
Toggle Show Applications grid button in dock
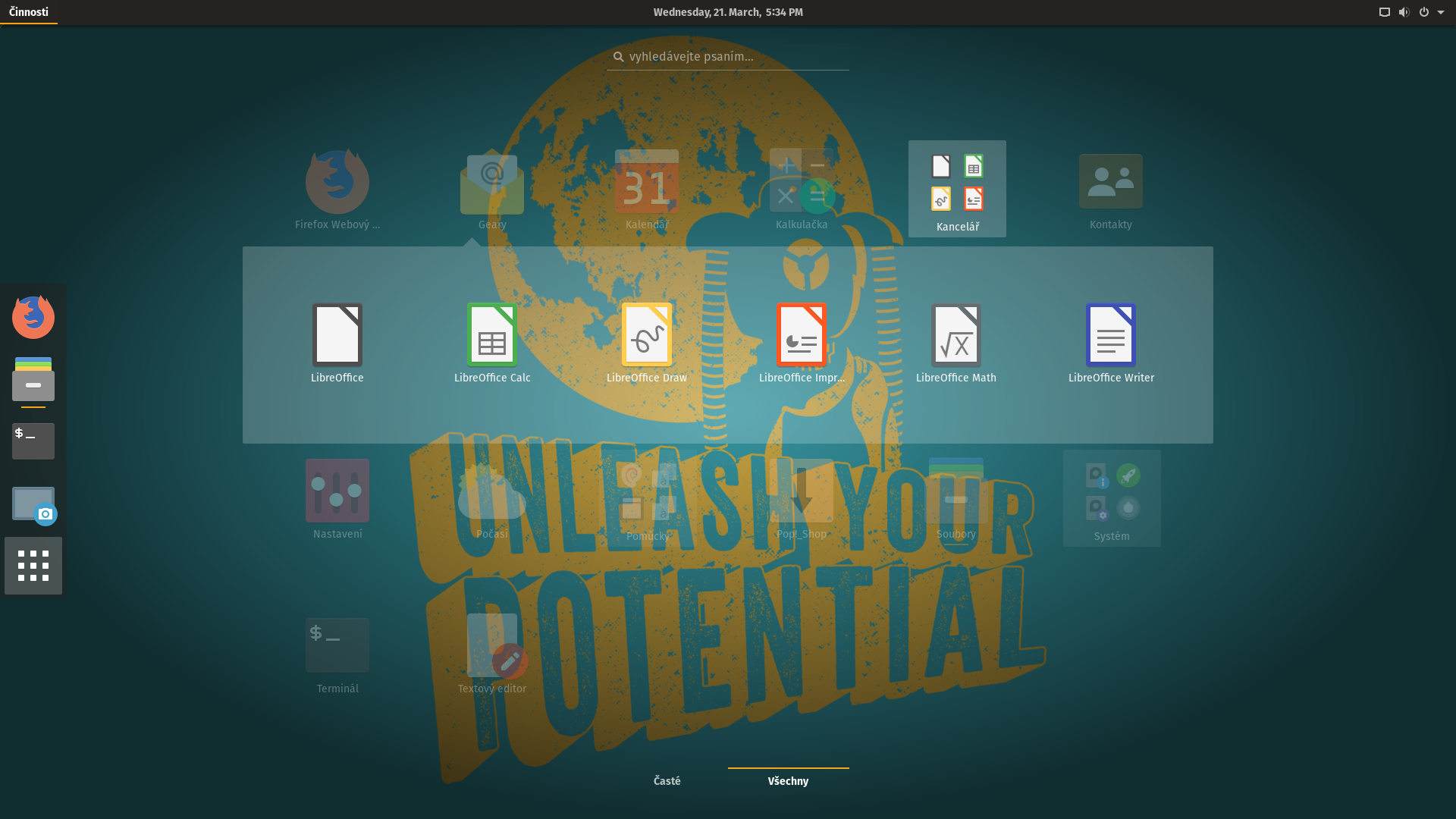33,566
